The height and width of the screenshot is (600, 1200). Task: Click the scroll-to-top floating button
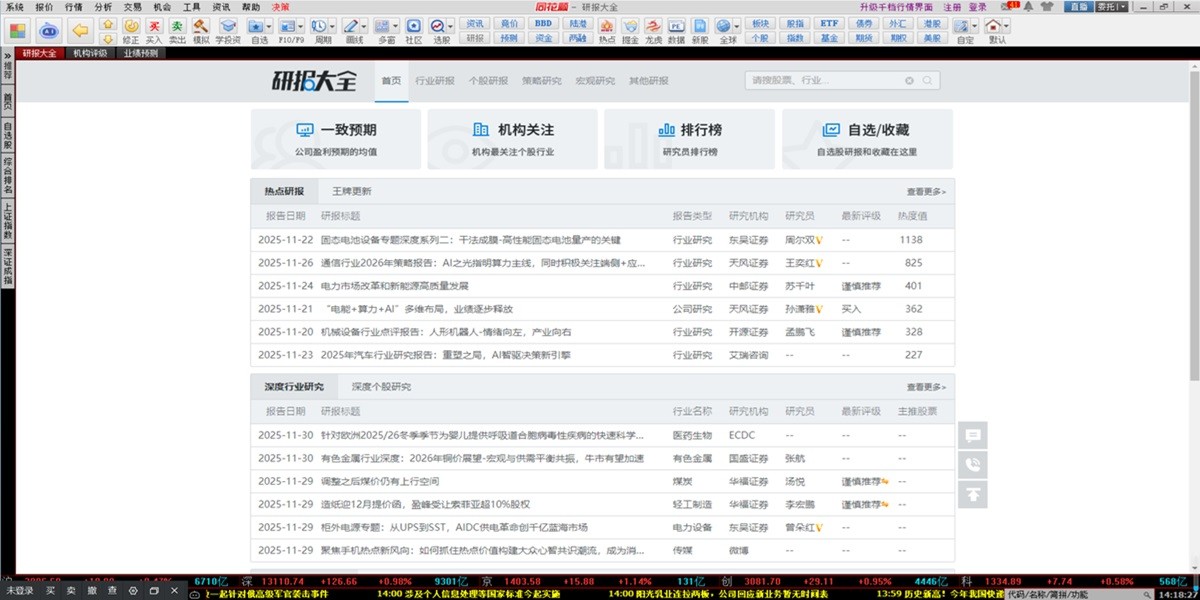(973, 492)
